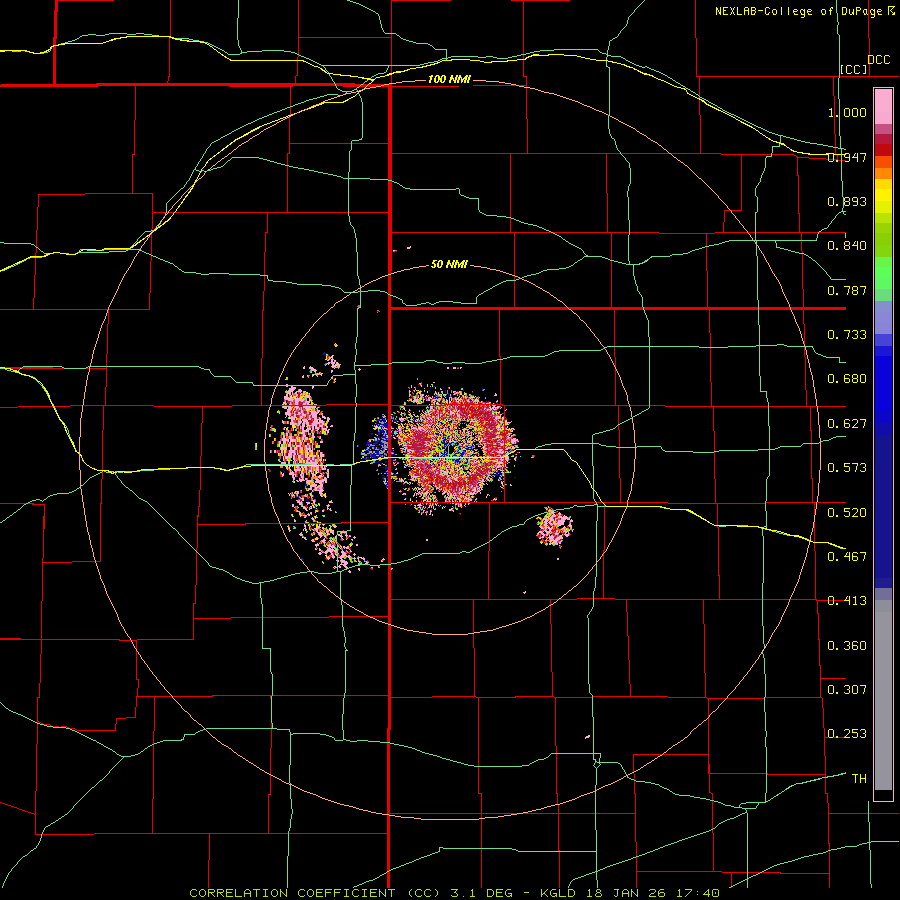Click the 0.573 scale value

(x=847, y=468)
